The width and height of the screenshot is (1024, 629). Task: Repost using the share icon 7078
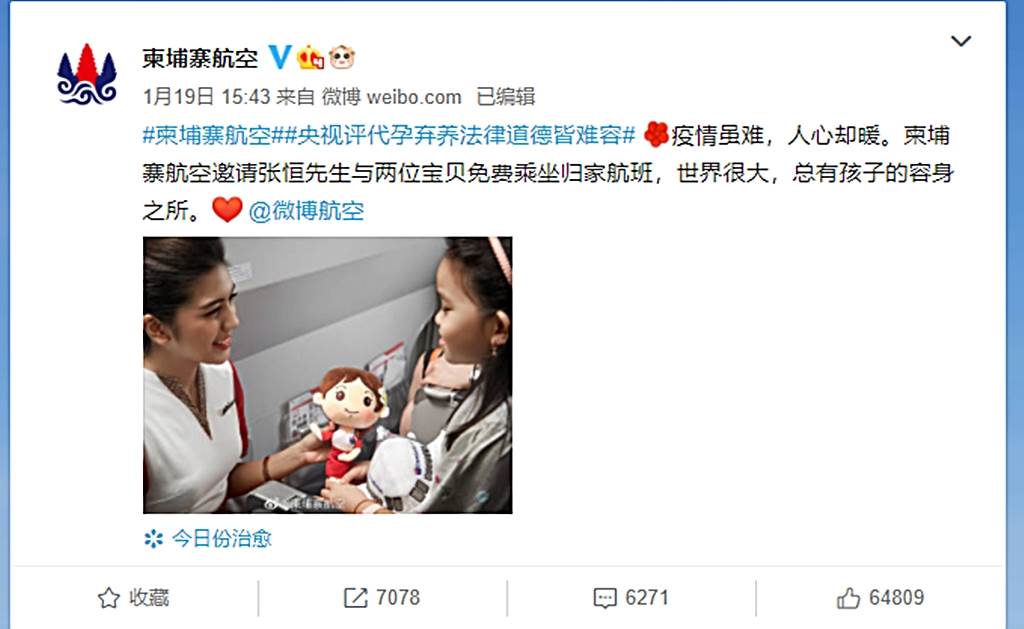tap(382, 598)
